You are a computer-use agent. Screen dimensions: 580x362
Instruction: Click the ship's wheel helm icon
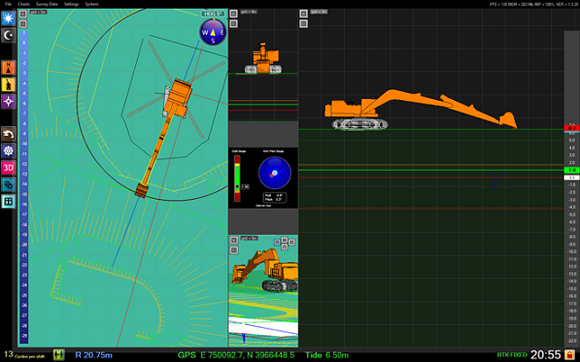(x=8, y=150)
